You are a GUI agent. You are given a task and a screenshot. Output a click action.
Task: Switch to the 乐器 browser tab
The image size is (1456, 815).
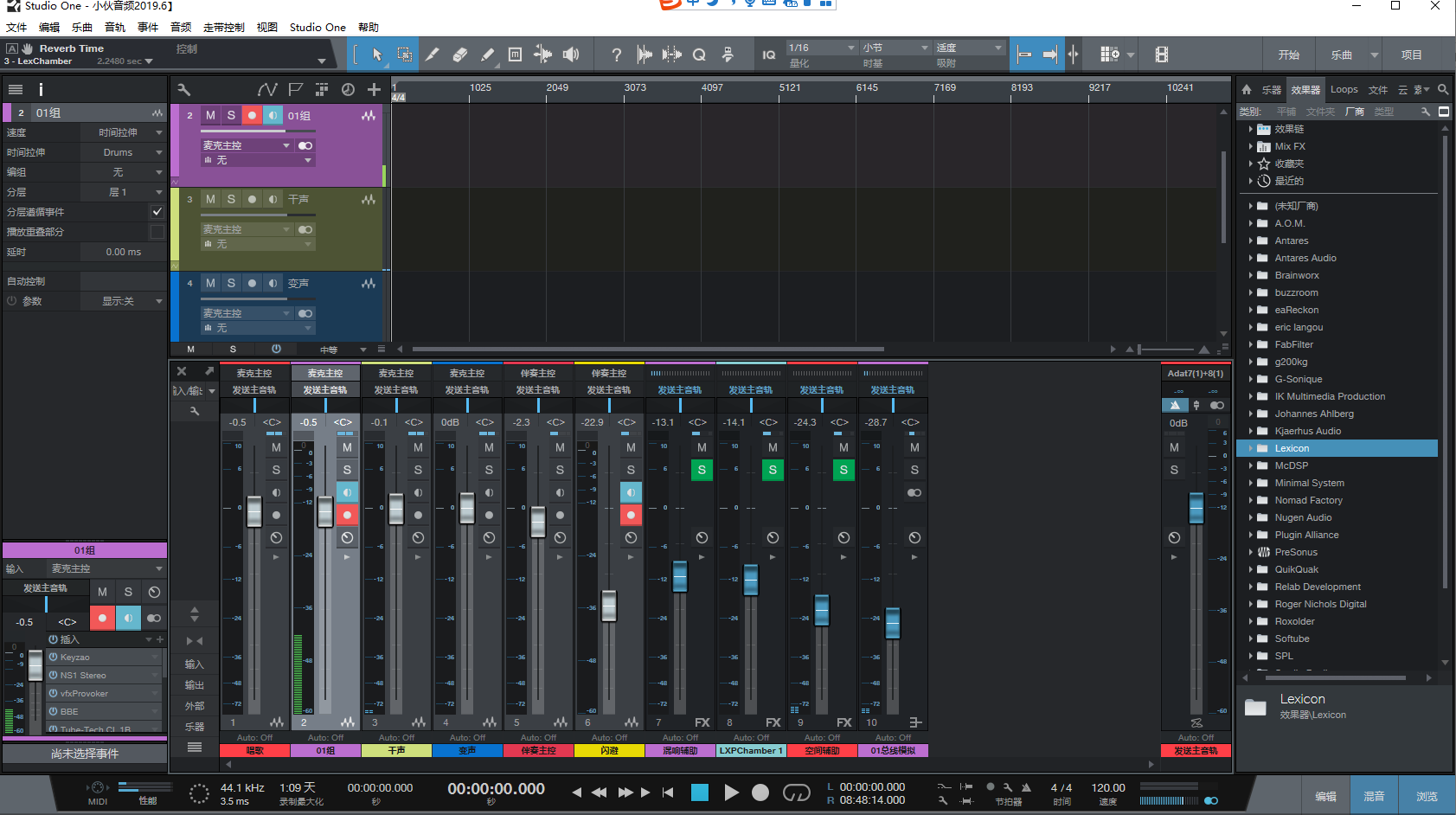pos(1271,89)
